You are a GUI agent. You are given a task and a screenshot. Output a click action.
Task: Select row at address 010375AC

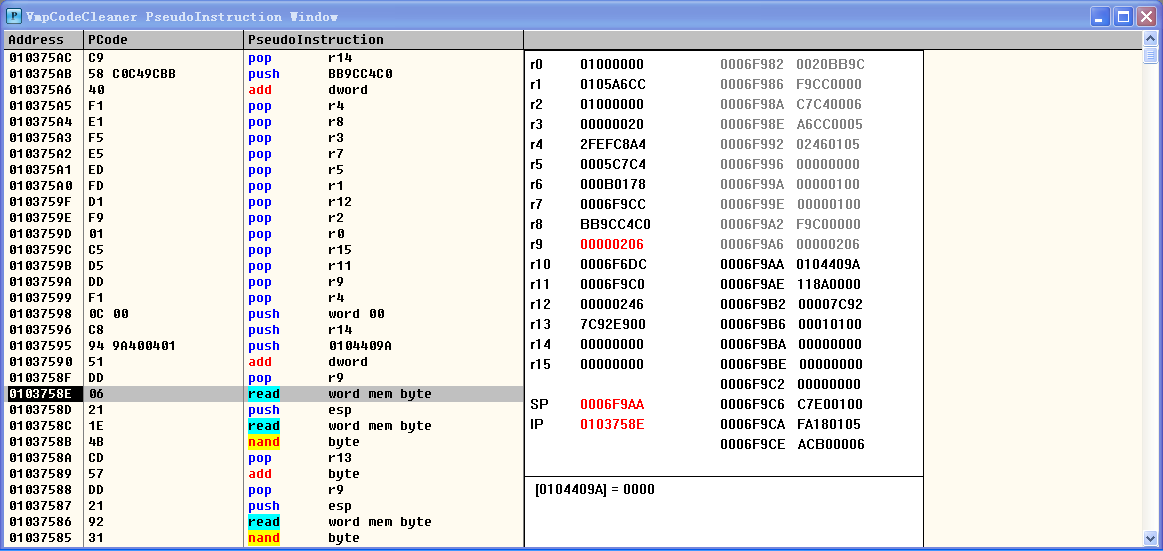264,57
